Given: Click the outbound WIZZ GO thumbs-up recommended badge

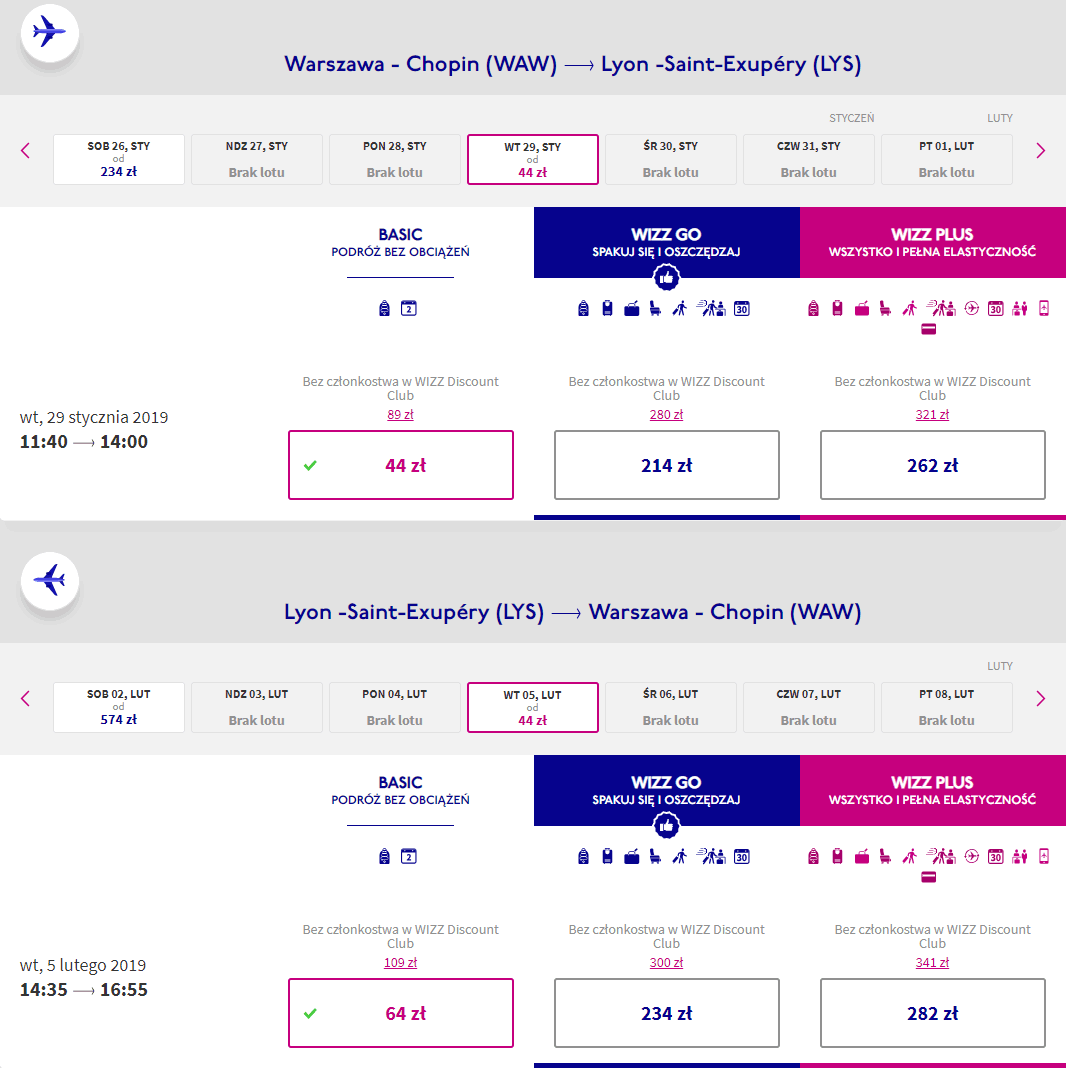Looking at the screenshot, I should 666,278.
